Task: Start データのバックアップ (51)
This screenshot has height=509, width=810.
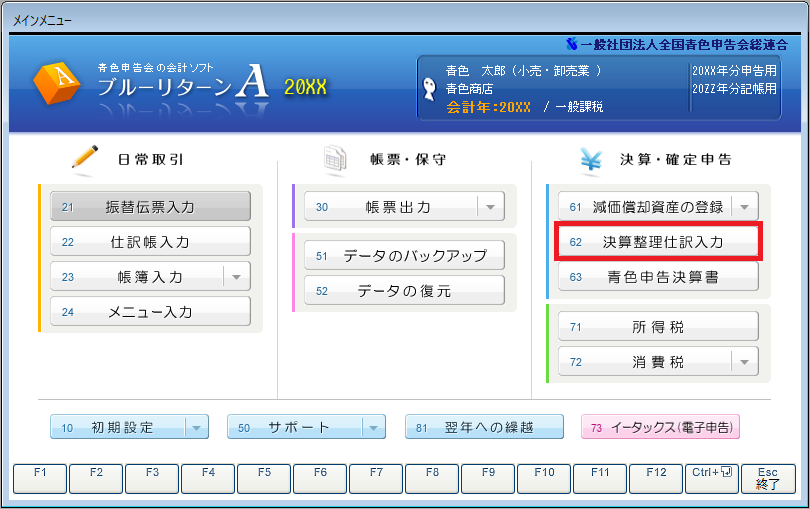Action: 404,256
